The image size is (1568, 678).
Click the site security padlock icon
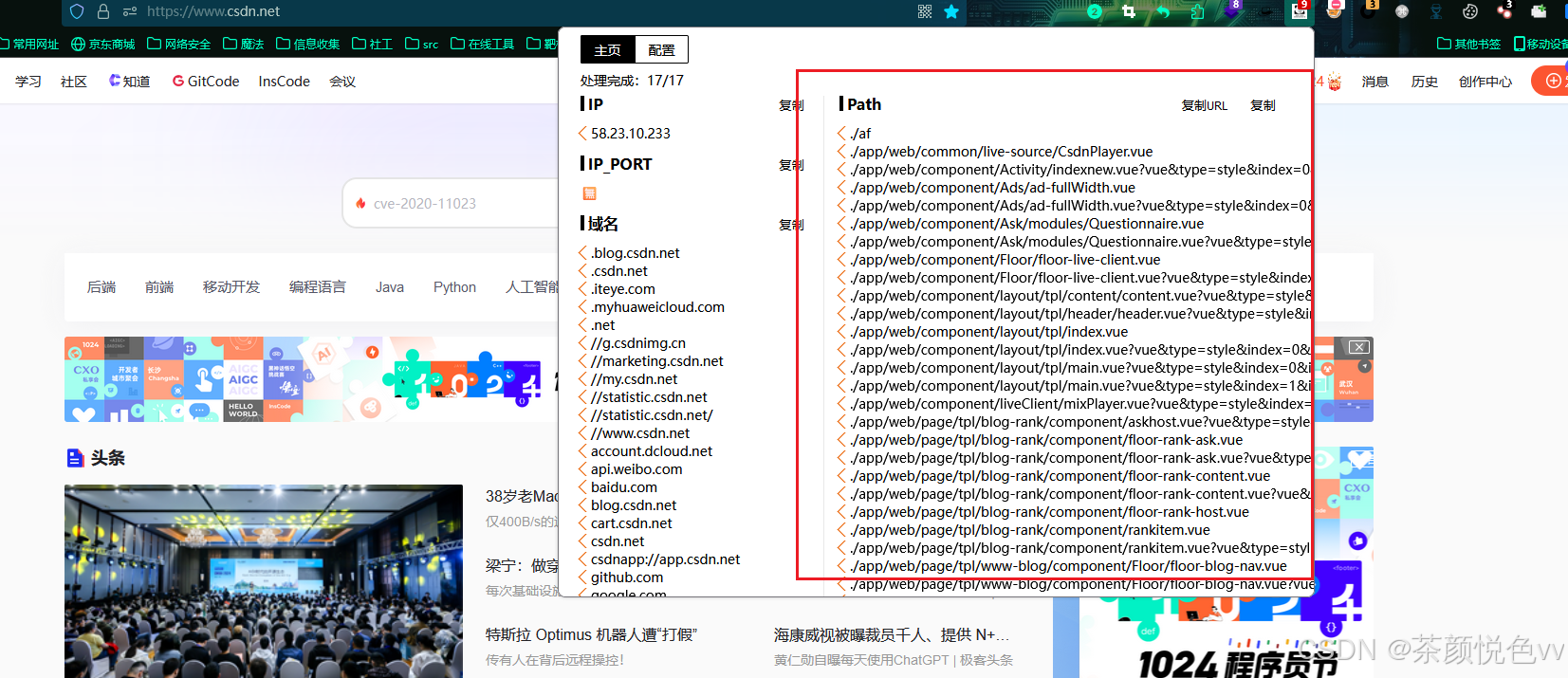103,11
